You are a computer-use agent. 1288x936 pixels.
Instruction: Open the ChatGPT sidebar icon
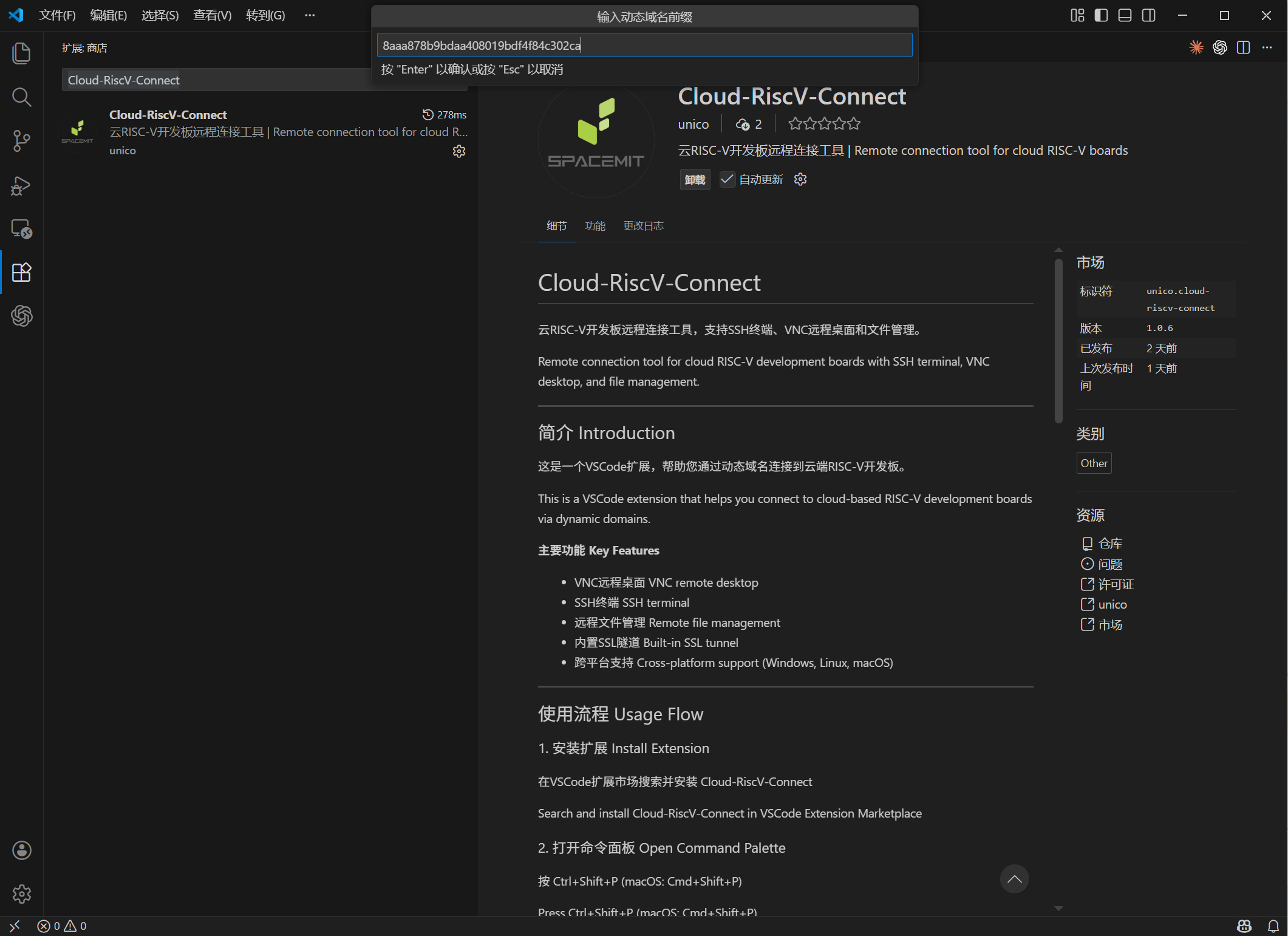[21, 316]
